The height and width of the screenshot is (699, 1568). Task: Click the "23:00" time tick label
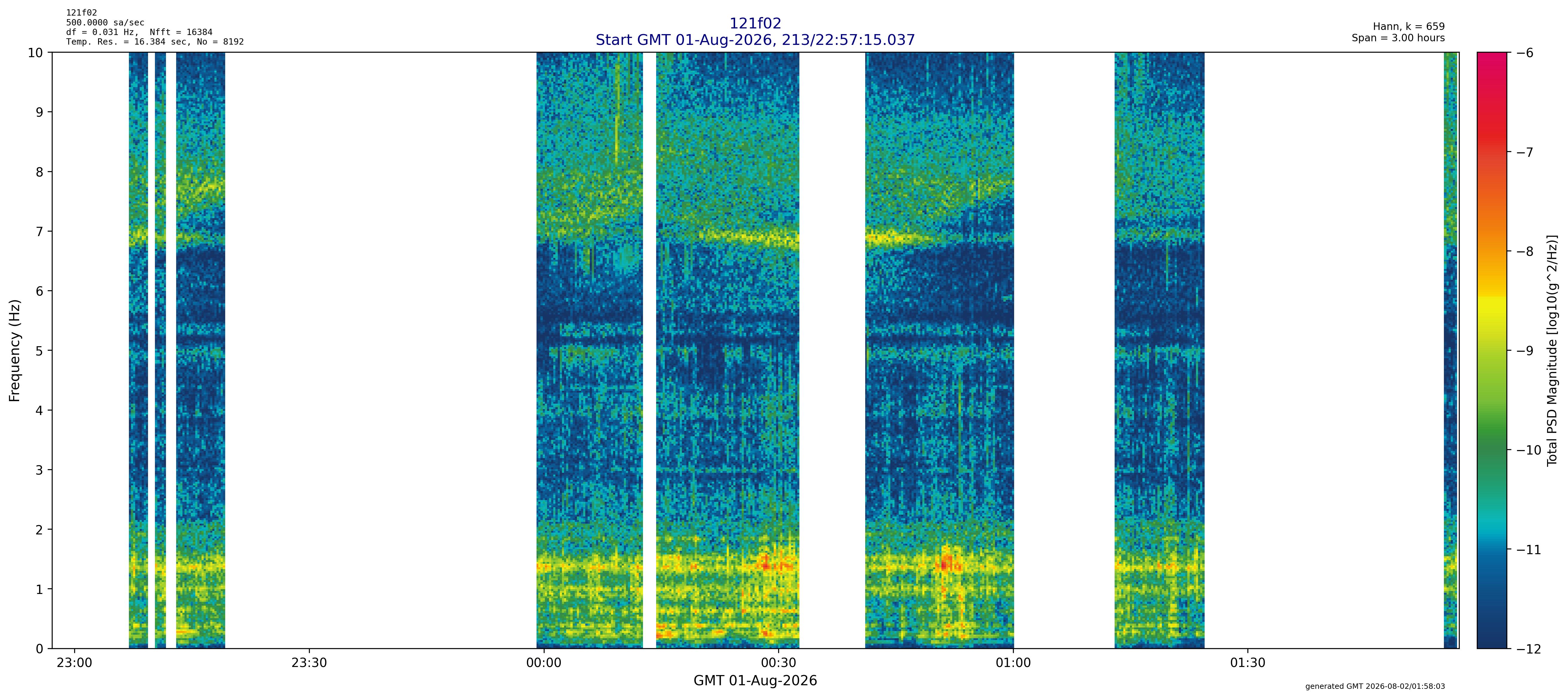pos(74,663)
